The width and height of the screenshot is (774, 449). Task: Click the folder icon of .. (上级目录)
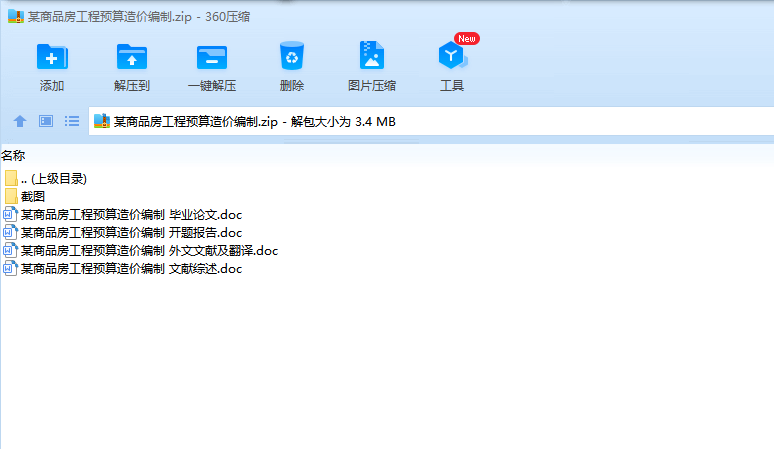point(11,178)
